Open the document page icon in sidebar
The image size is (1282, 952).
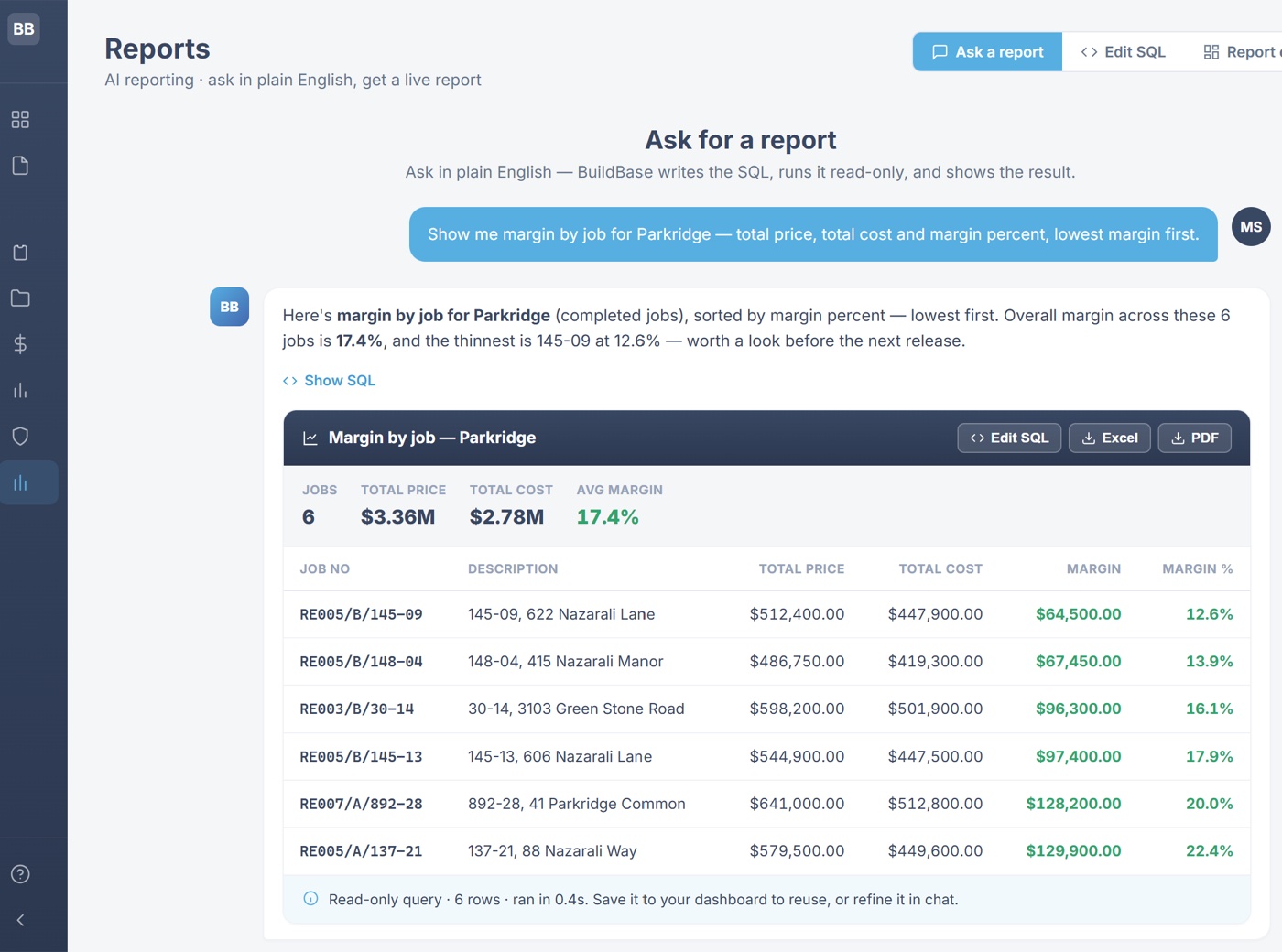[x=20, y=166]
